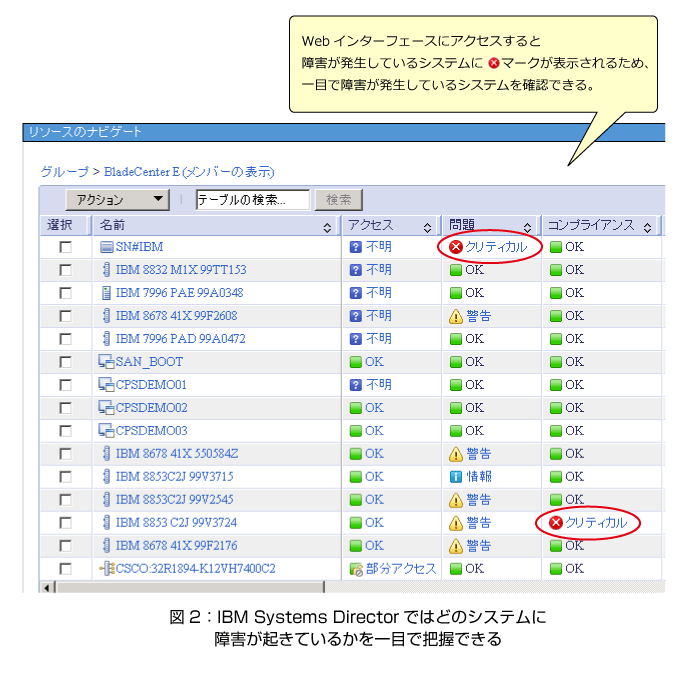Open the グループ breadcrumb link
The image size is (686, 678).
tap(65, 171)
